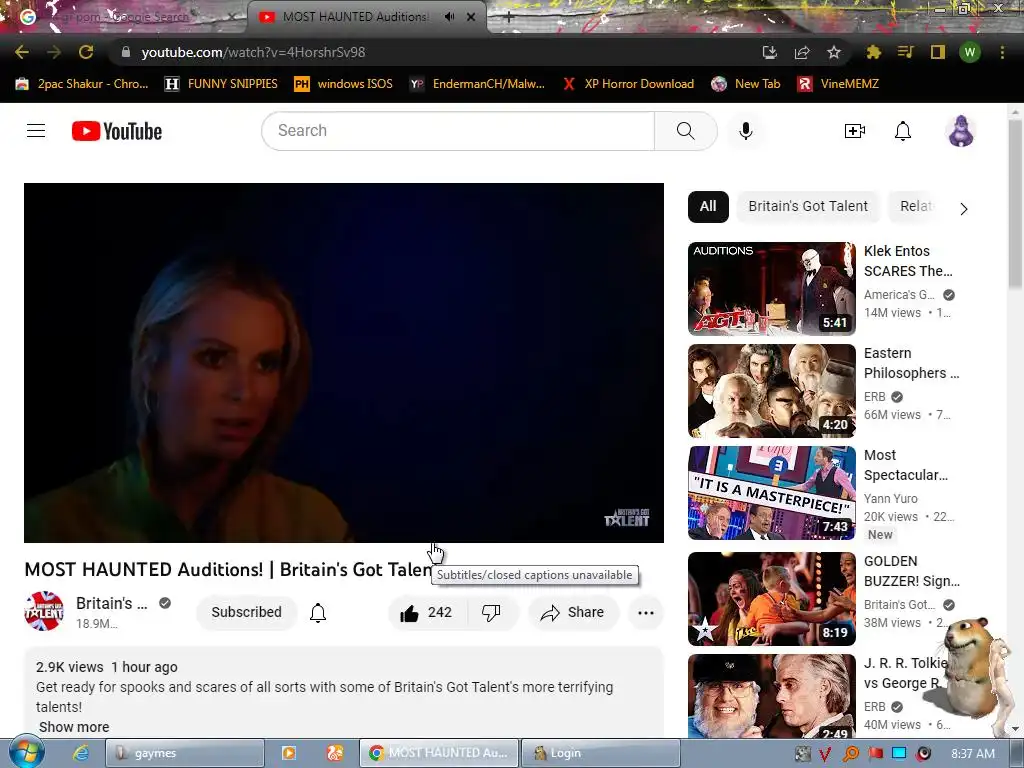Open a new browser tab
This screenshot has width=1024, height=768.
(509, 18)
